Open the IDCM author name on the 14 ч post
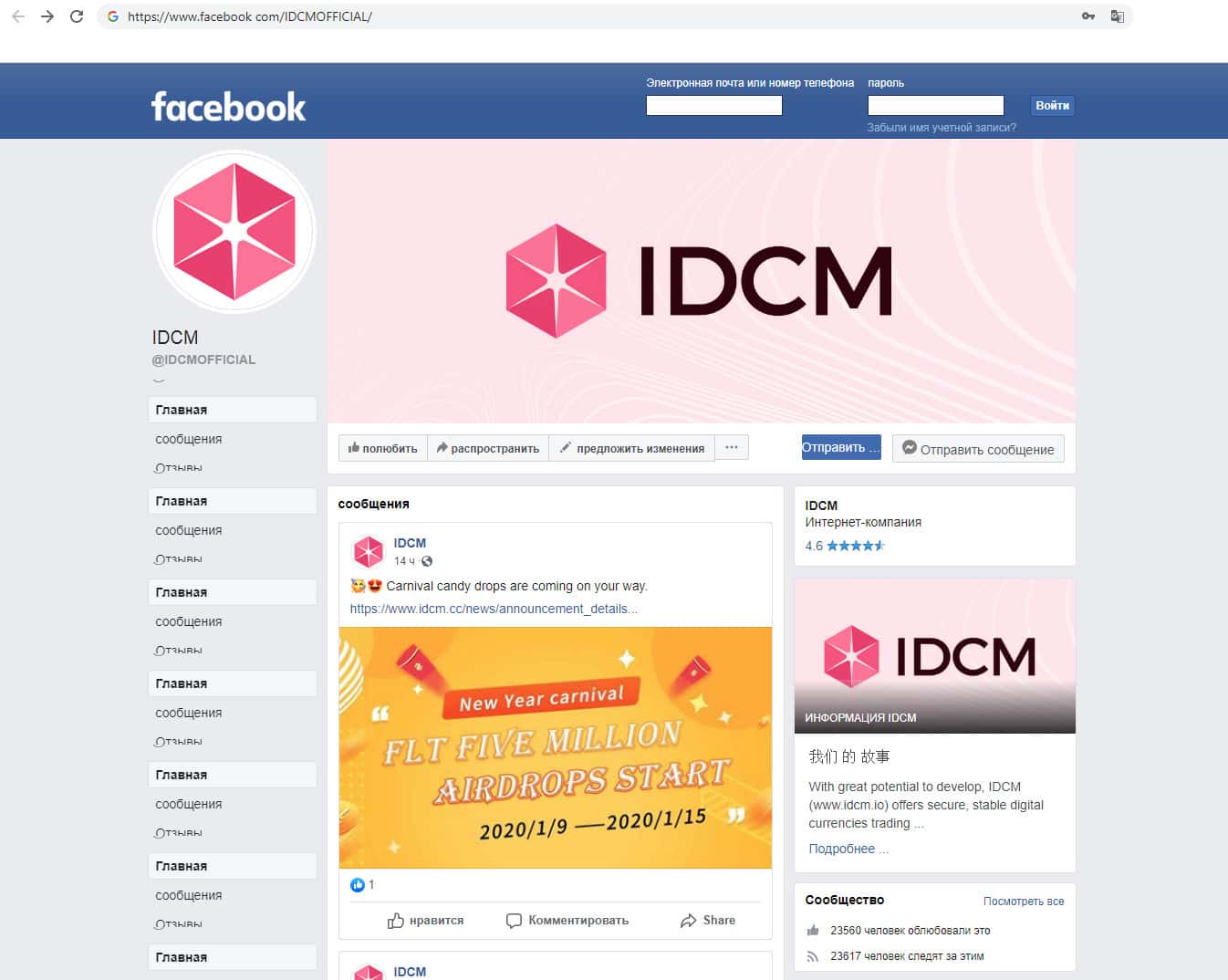 pyautogui.click(x=410, y=543)
